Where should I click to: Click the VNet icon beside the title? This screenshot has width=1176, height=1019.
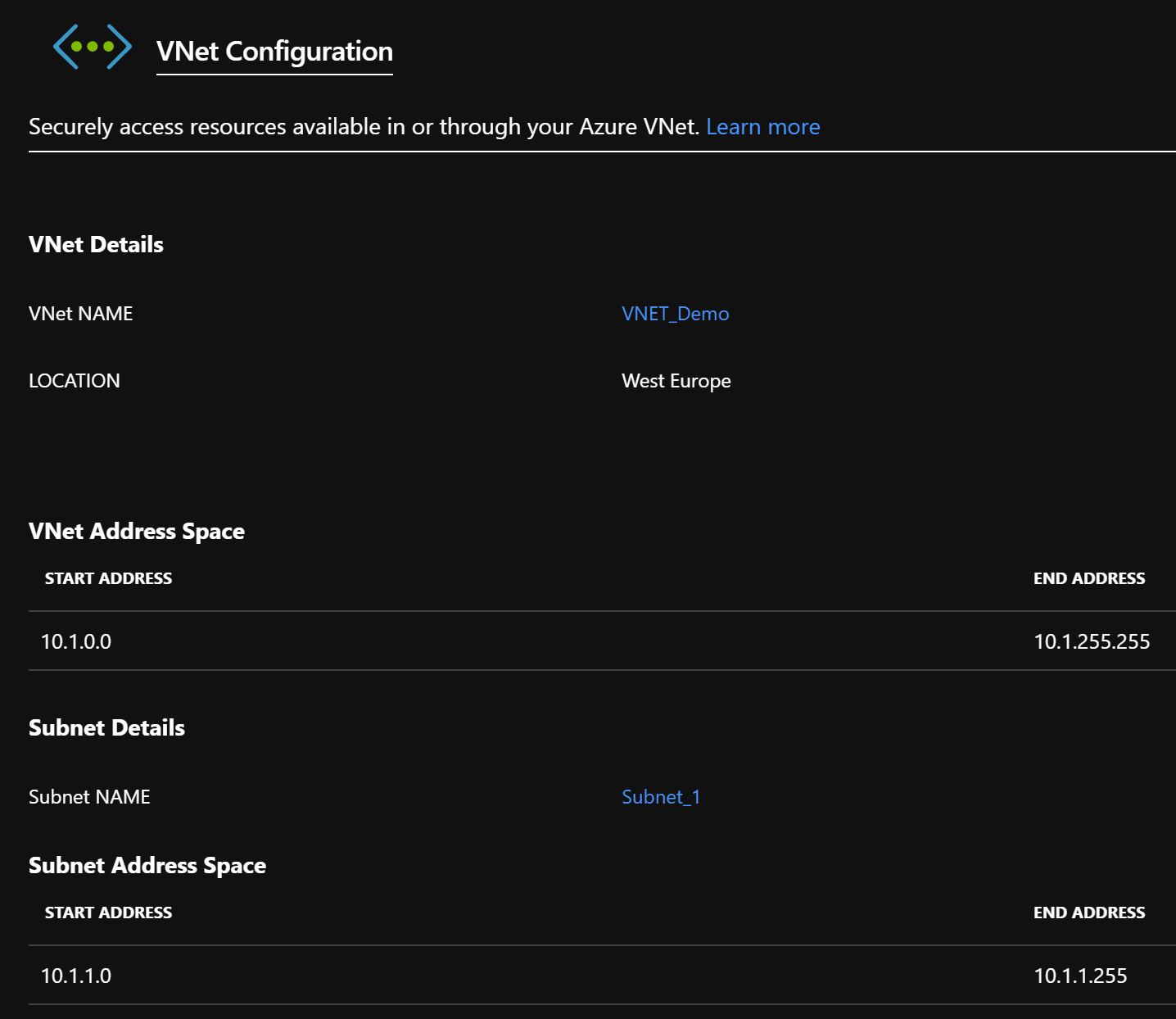pos(92,47)
